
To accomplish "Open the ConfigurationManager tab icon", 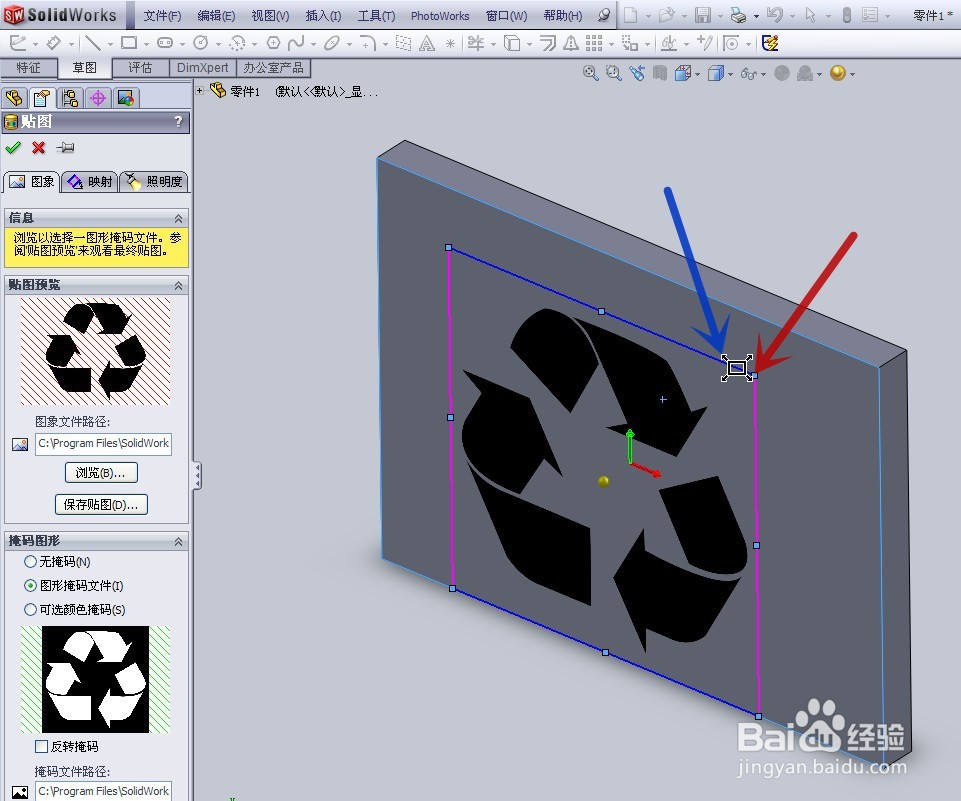I will (70, 98).
